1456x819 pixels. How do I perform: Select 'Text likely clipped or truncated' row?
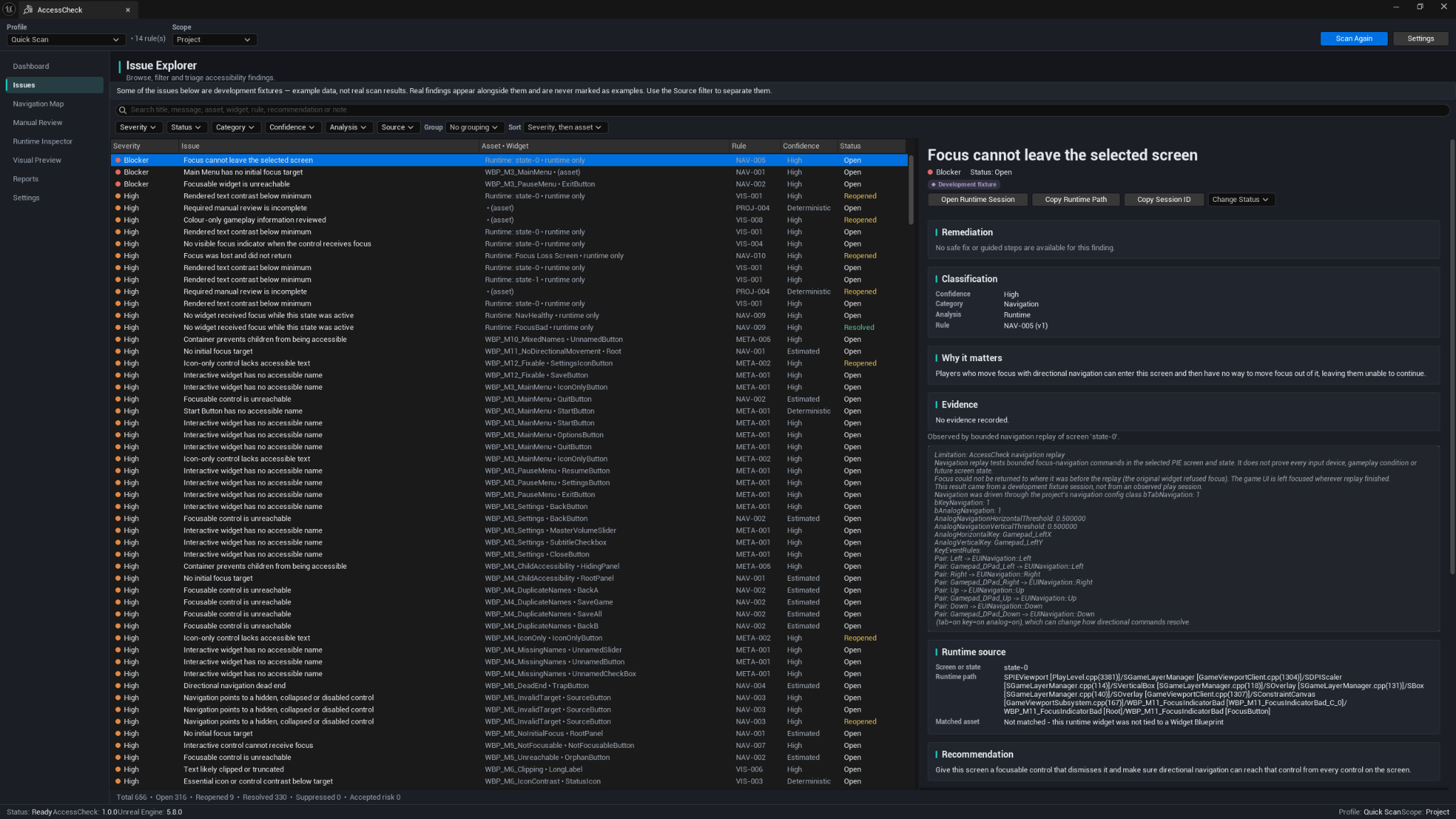click(509, 770)
